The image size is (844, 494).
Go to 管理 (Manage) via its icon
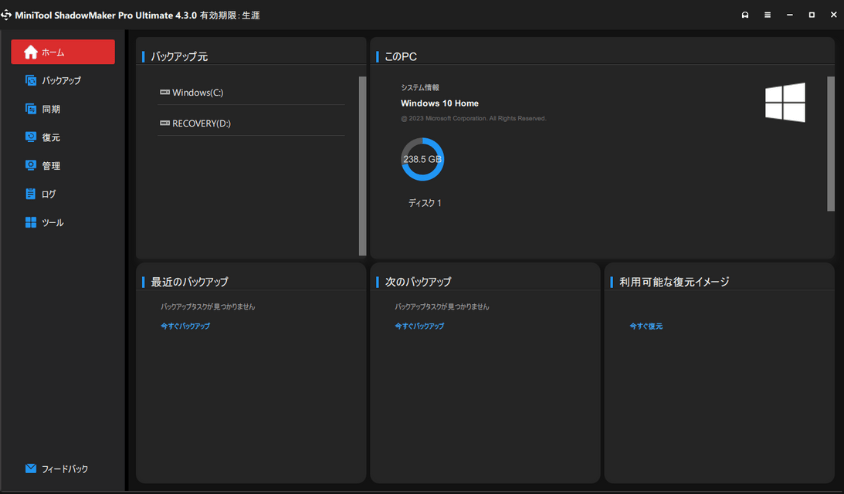31,165
